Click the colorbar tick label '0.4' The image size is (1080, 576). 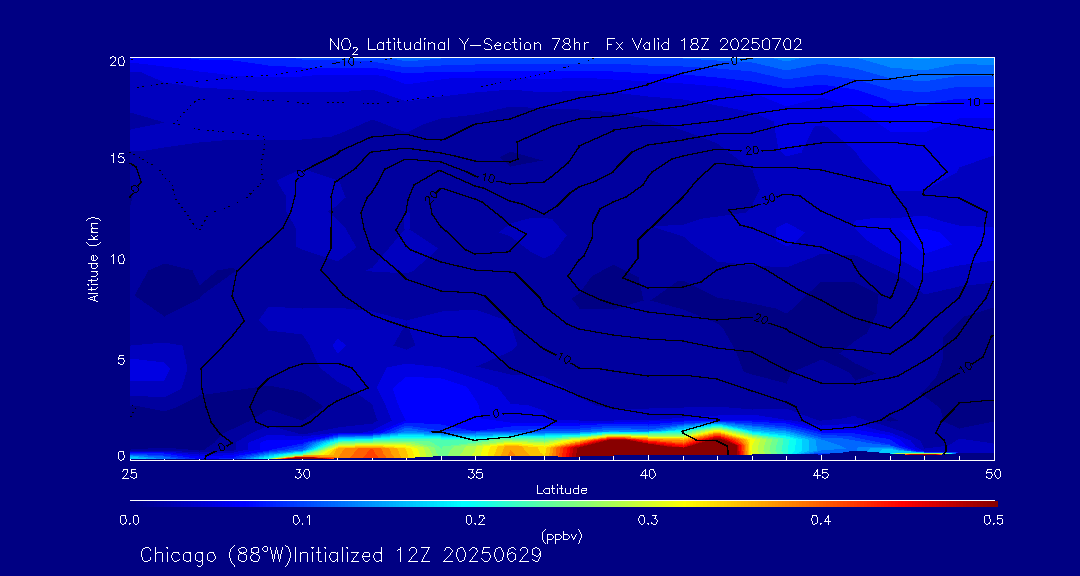pyautogui.click(x=821, y=520)
